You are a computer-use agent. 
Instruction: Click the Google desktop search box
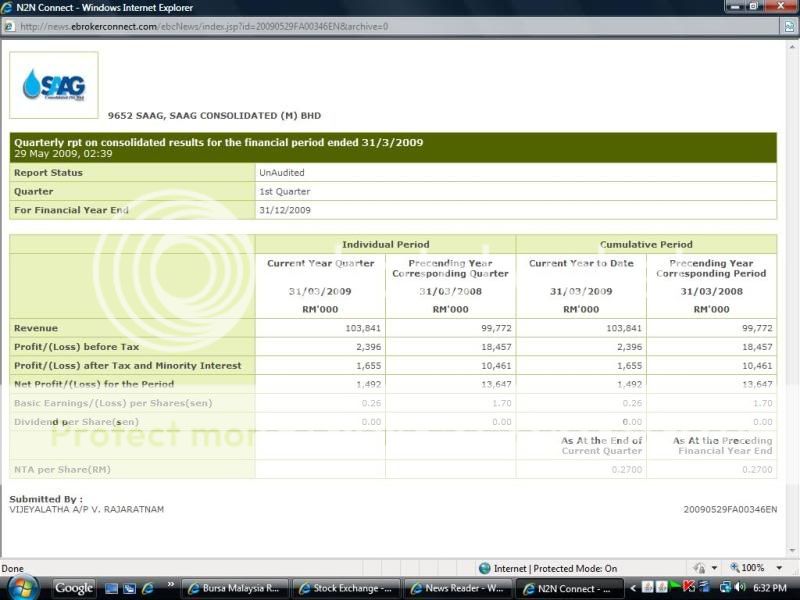pos(74,588)
